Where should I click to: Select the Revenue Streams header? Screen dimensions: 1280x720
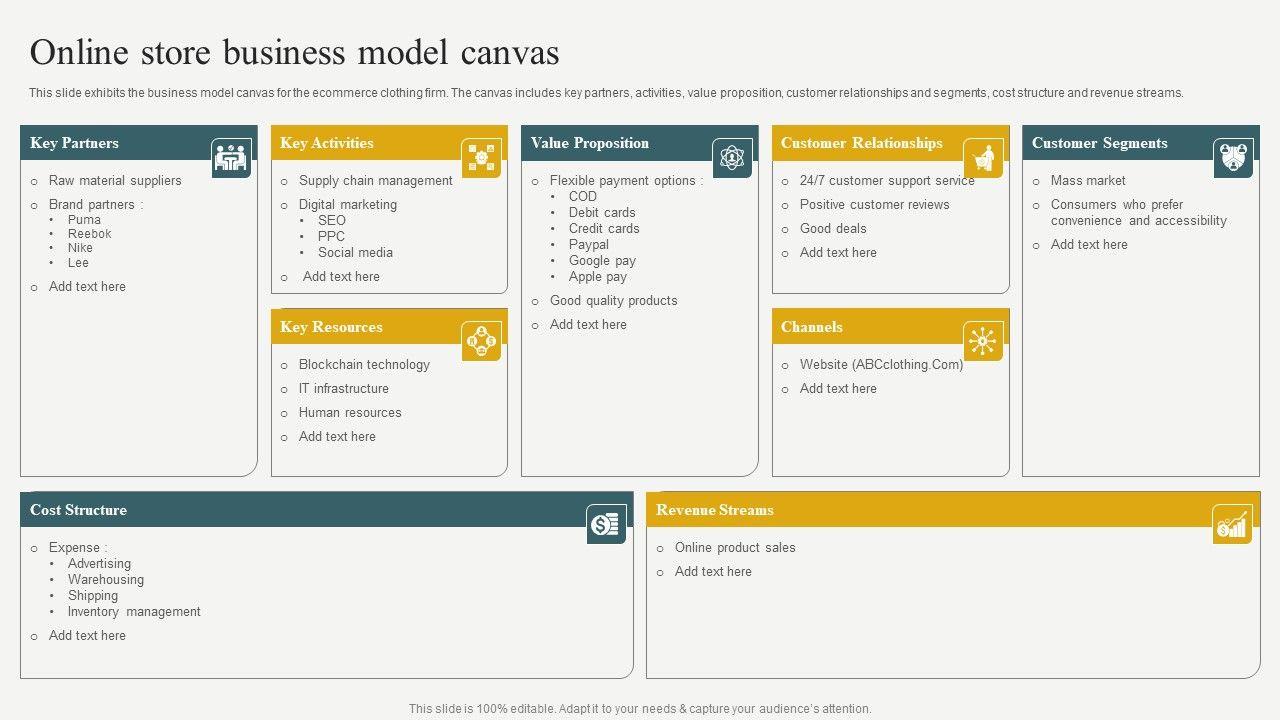pos(714,510)
